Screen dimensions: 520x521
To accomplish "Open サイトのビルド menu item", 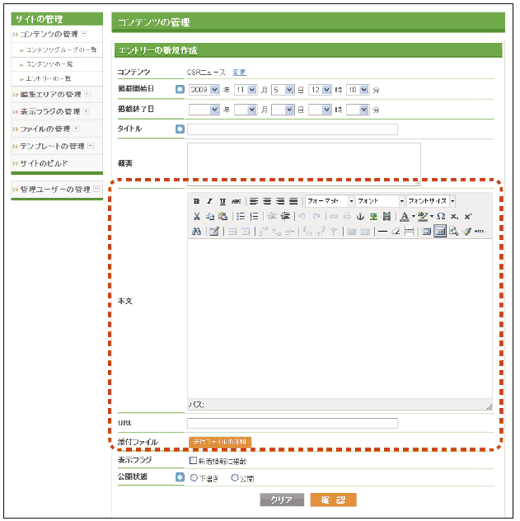I will [44, 163].
